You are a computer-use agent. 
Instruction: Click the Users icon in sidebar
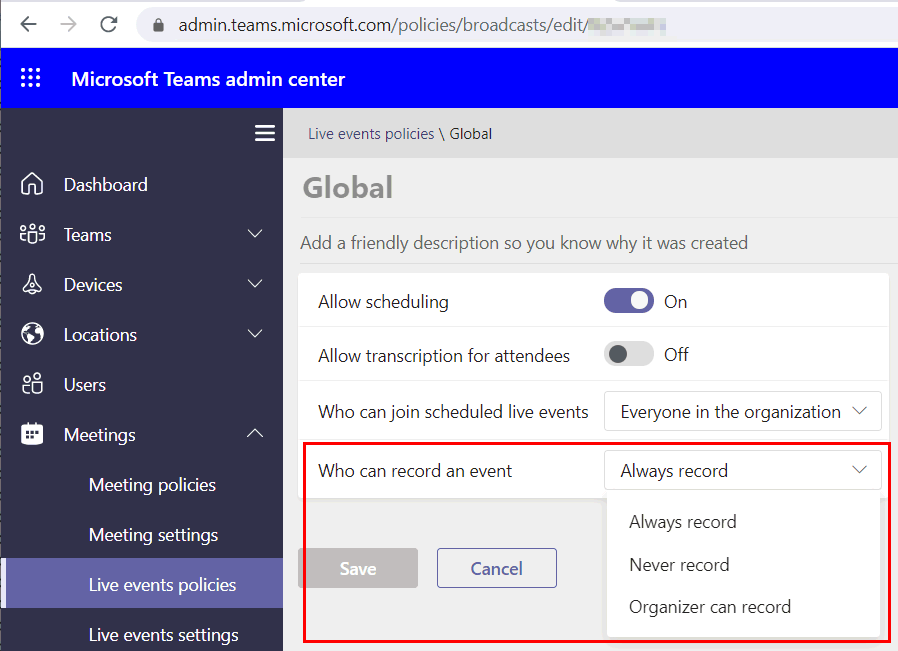(x=32, y=384)
